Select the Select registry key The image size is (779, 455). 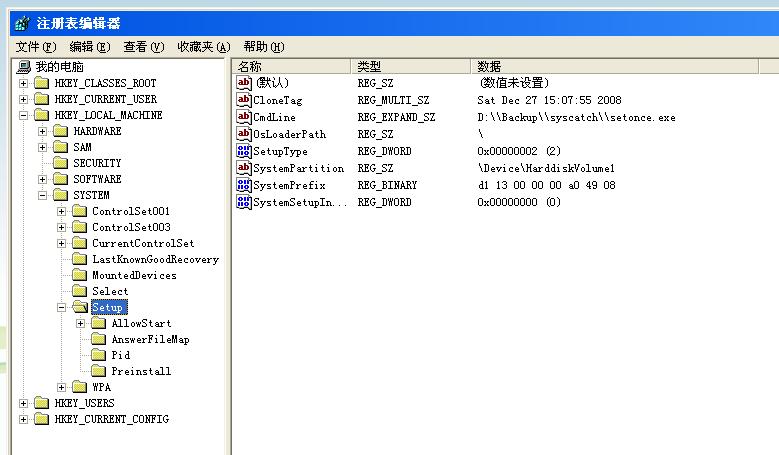(x=110, y=291)
